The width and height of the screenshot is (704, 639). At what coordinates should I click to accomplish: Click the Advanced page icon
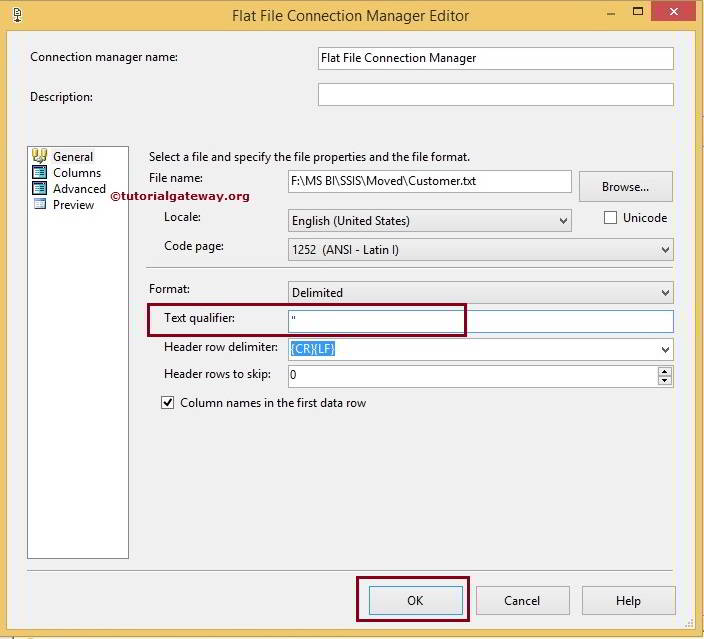click(40, 188)
